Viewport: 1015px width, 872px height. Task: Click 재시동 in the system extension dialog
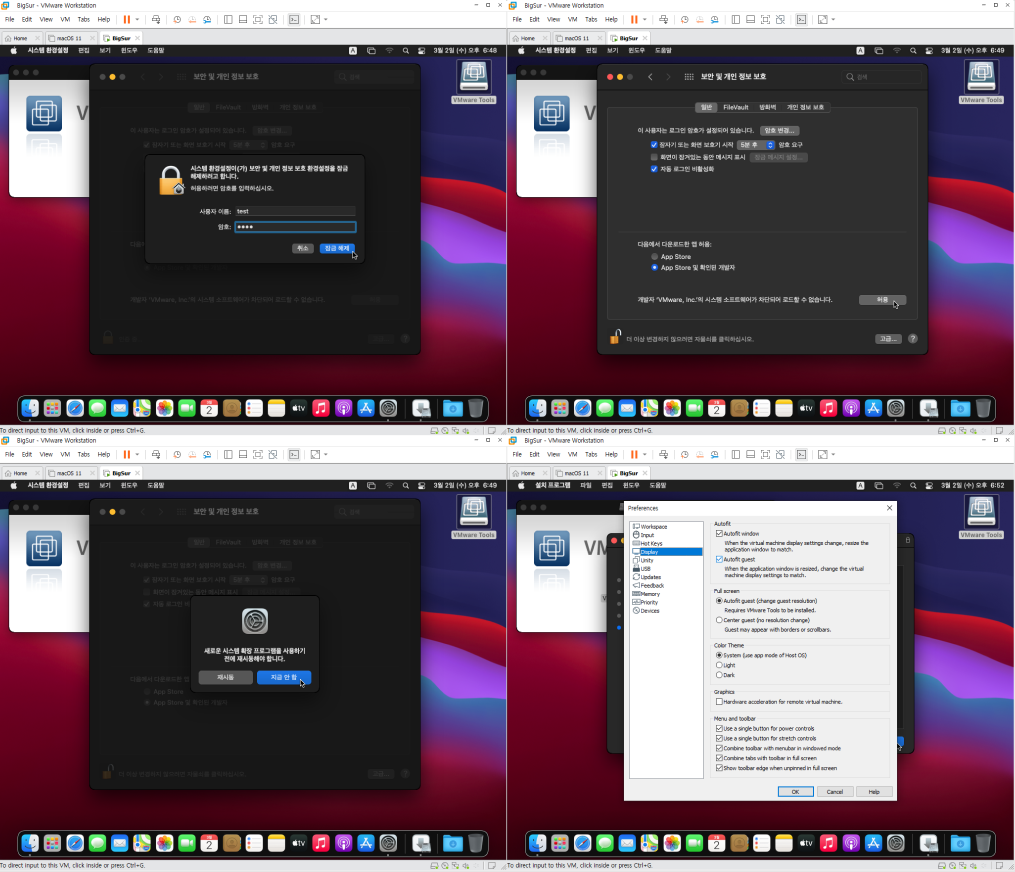226,677
